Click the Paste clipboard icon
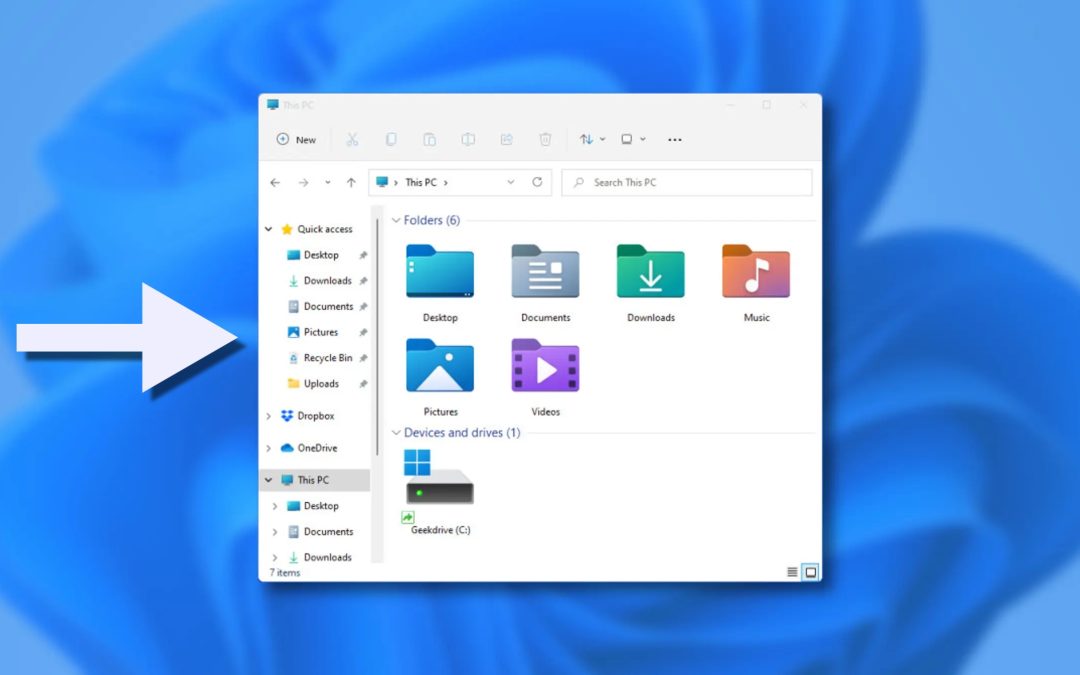 (429, 140)
